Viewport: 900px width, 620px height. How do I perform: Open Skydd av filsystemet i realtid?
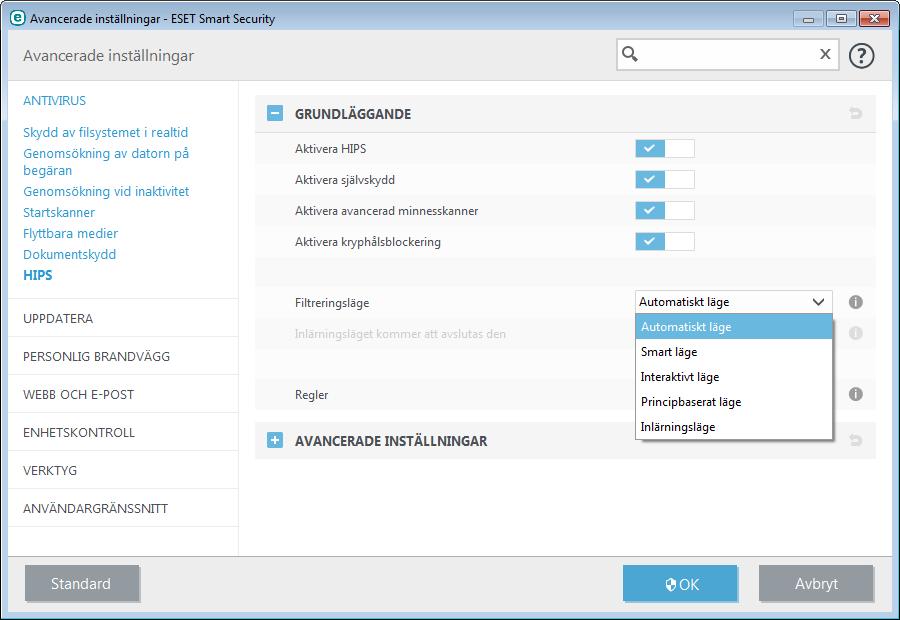(x=106, y=132)
